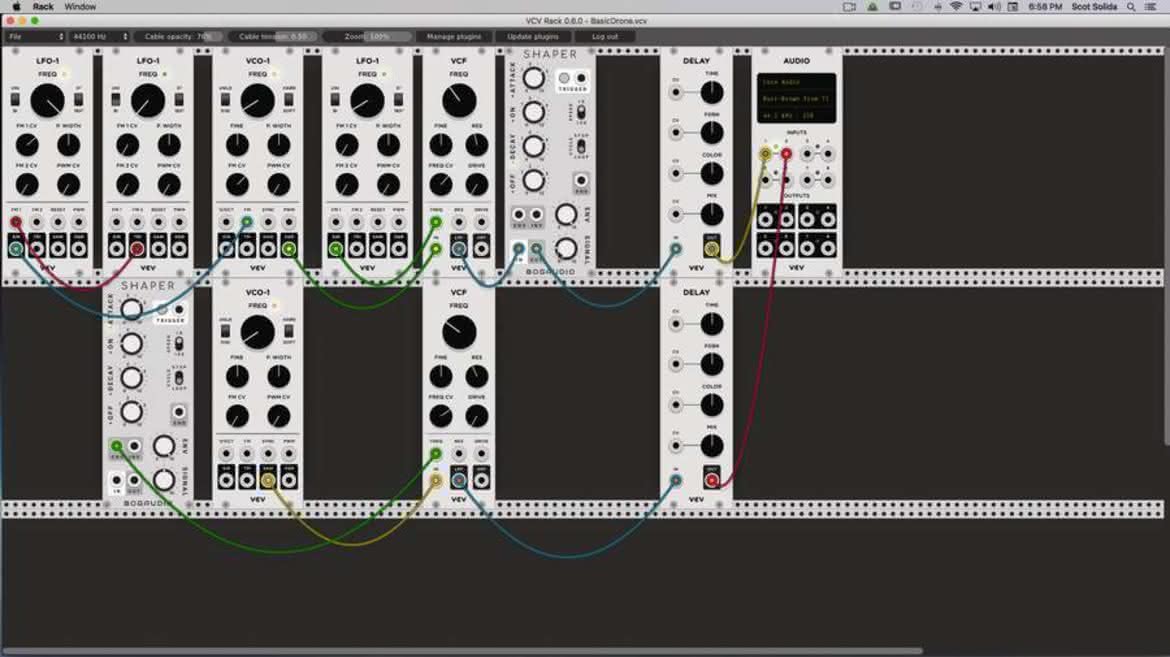Click Audio module input jack 2
This screenshot has height=657, width=1170.
coord(786,154)
